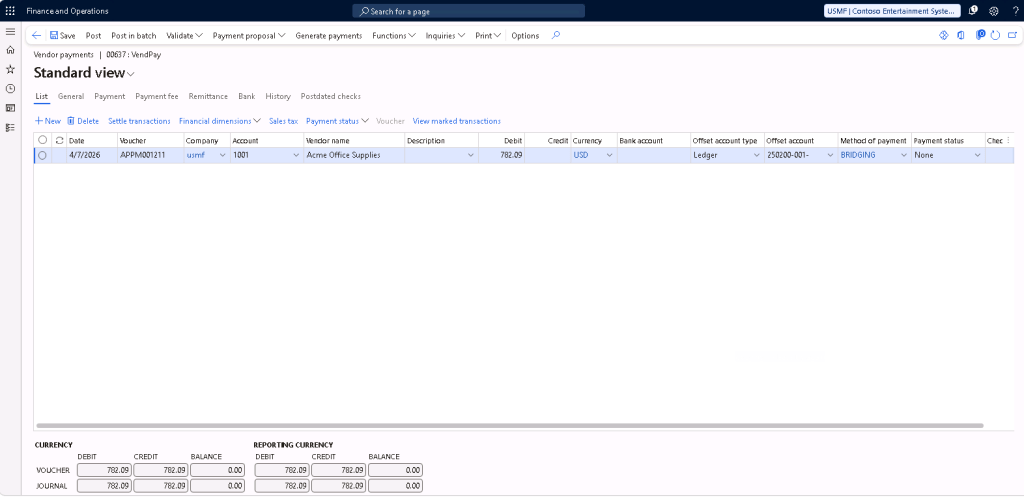This screenshot has height=497, width=1024.
Task: Go to Home in the left sidebar
Action: 10,50
